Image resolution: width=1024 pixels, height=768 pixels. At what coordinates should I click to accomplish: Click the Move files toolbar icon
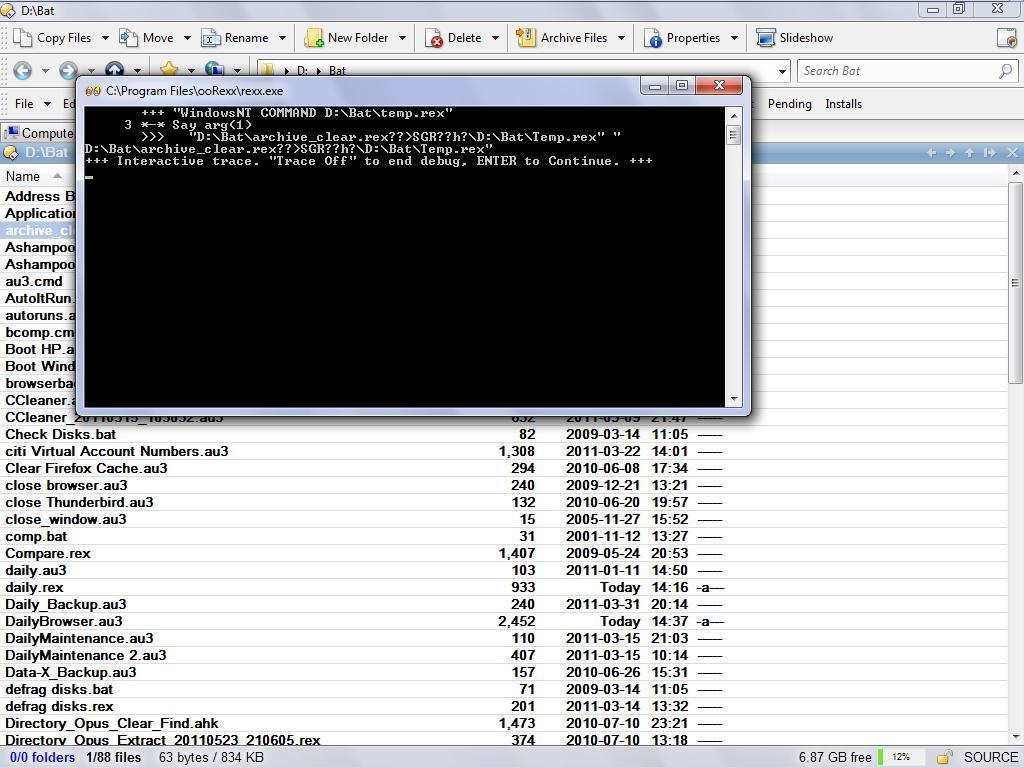point(128,38)
